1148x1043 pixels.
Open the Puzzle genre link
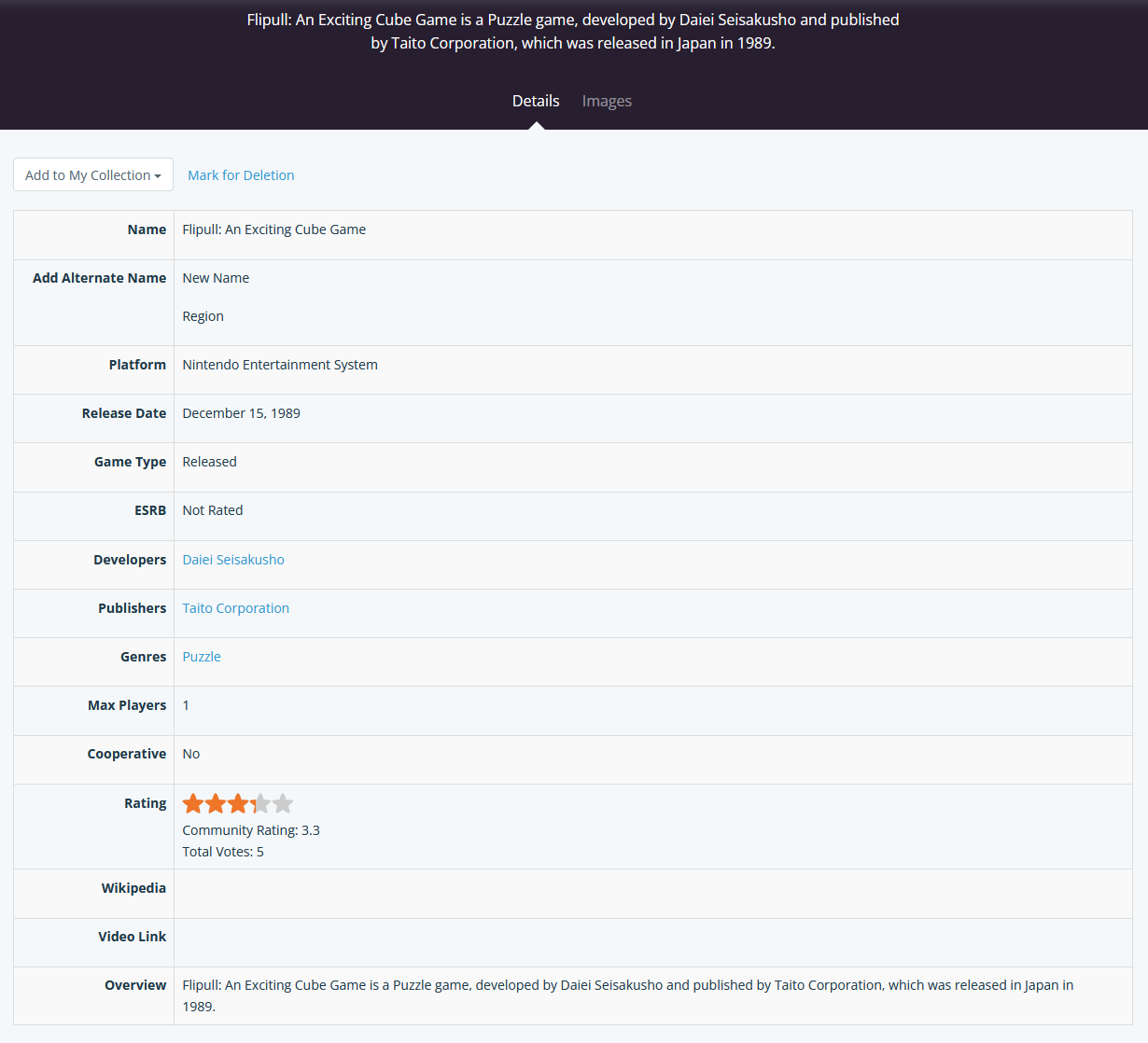(x=202, y=657)
